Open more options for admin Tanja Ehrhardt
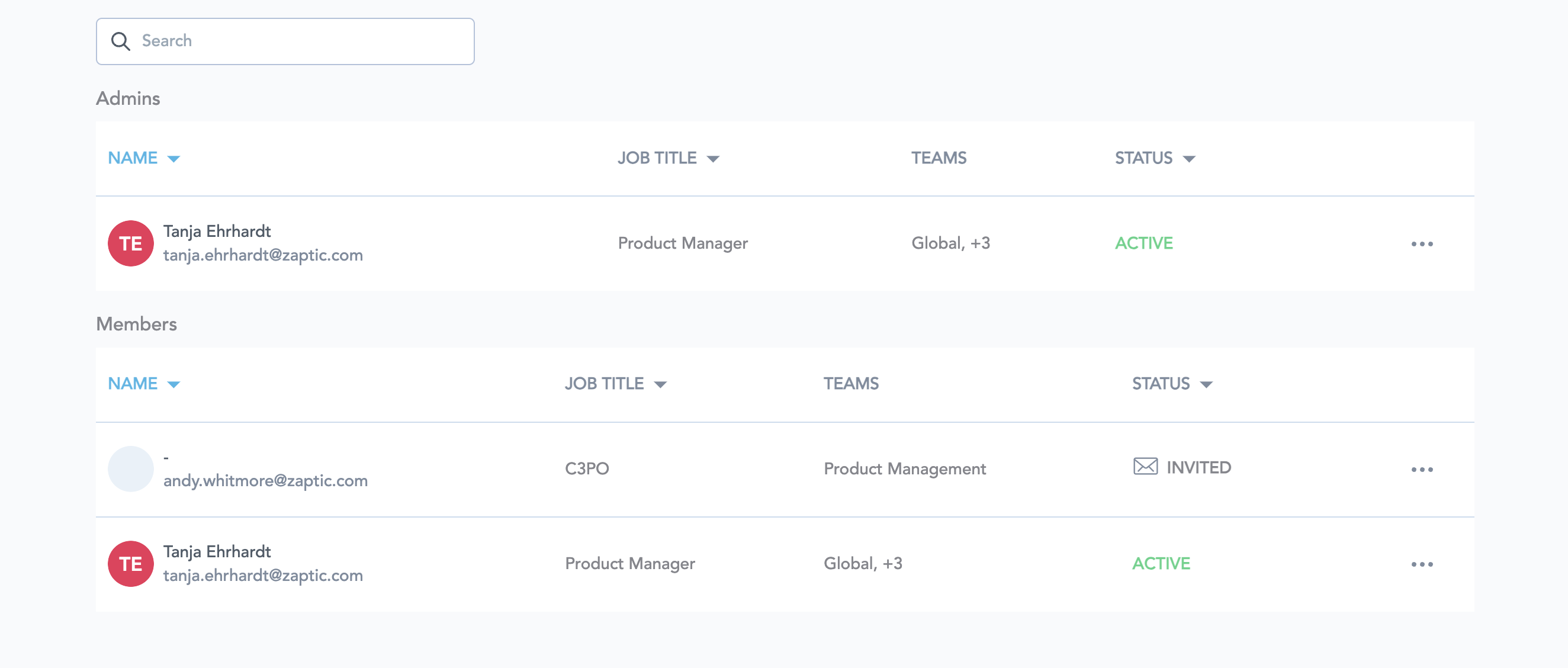The height and width of the screenshot is (668, 1568). click(1421, 244)
